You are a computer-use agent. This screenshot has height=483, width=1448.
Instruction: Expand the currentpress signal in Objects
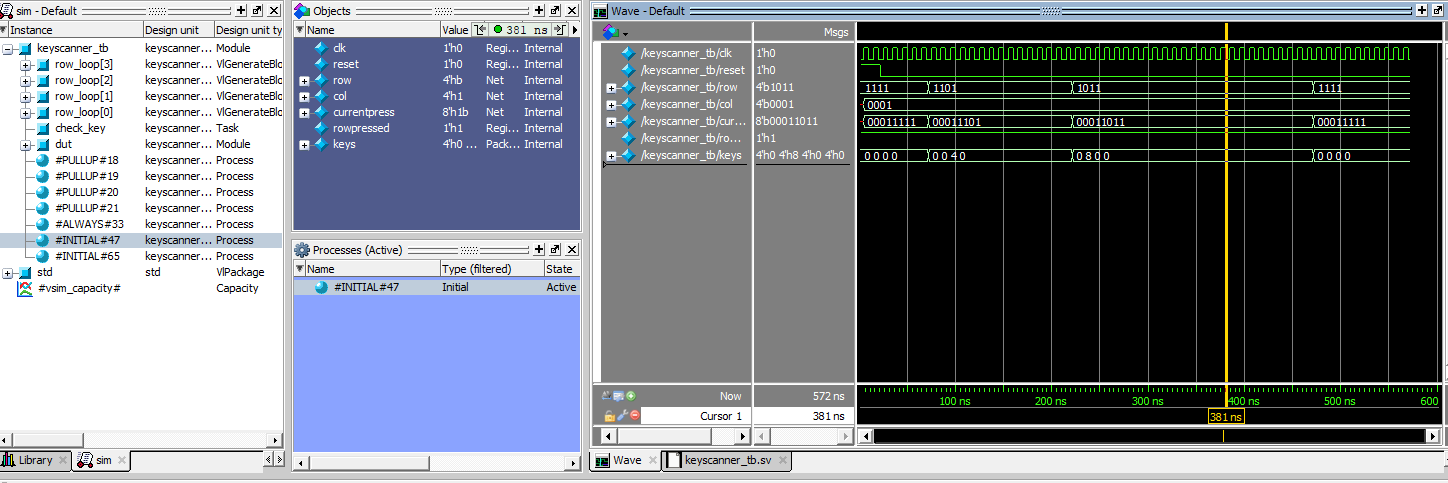coord(304,112)
